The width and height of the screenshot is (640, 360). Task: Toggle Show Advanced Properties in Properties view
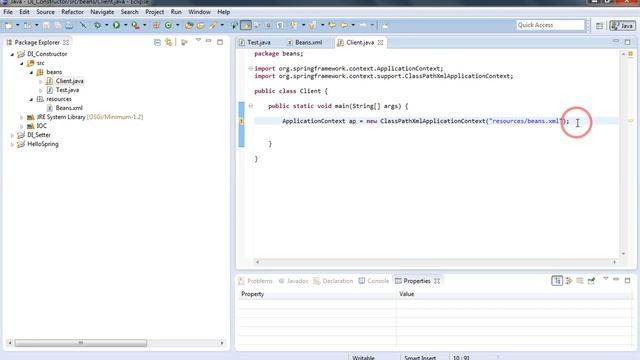pos(569,281)
